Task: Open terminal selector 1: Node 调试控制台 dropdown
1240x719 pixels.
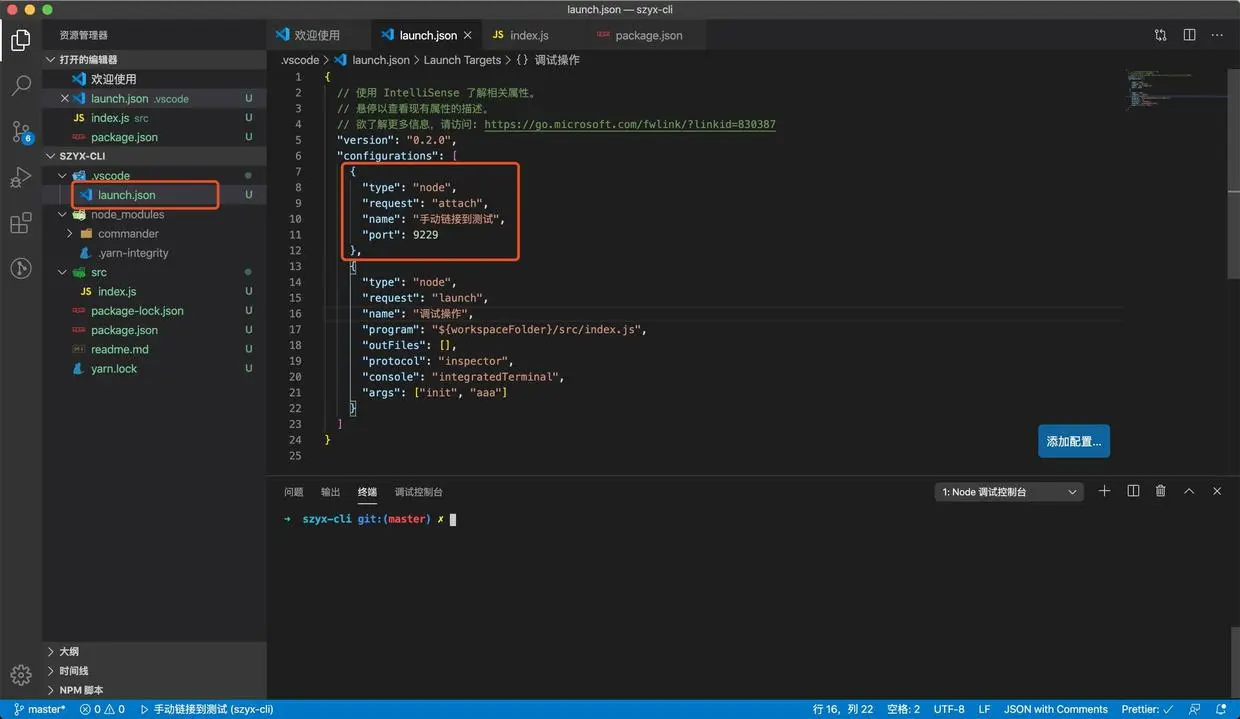Action: 1009,492
